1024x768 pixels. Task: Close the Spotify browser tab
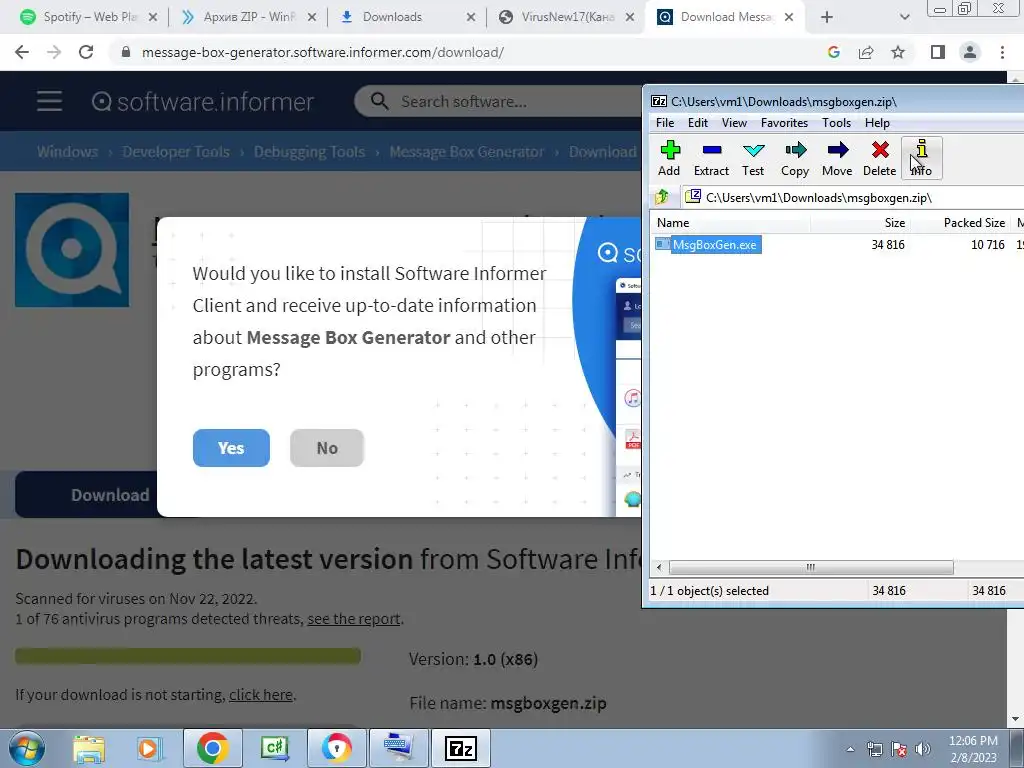[x=153, y=18]
